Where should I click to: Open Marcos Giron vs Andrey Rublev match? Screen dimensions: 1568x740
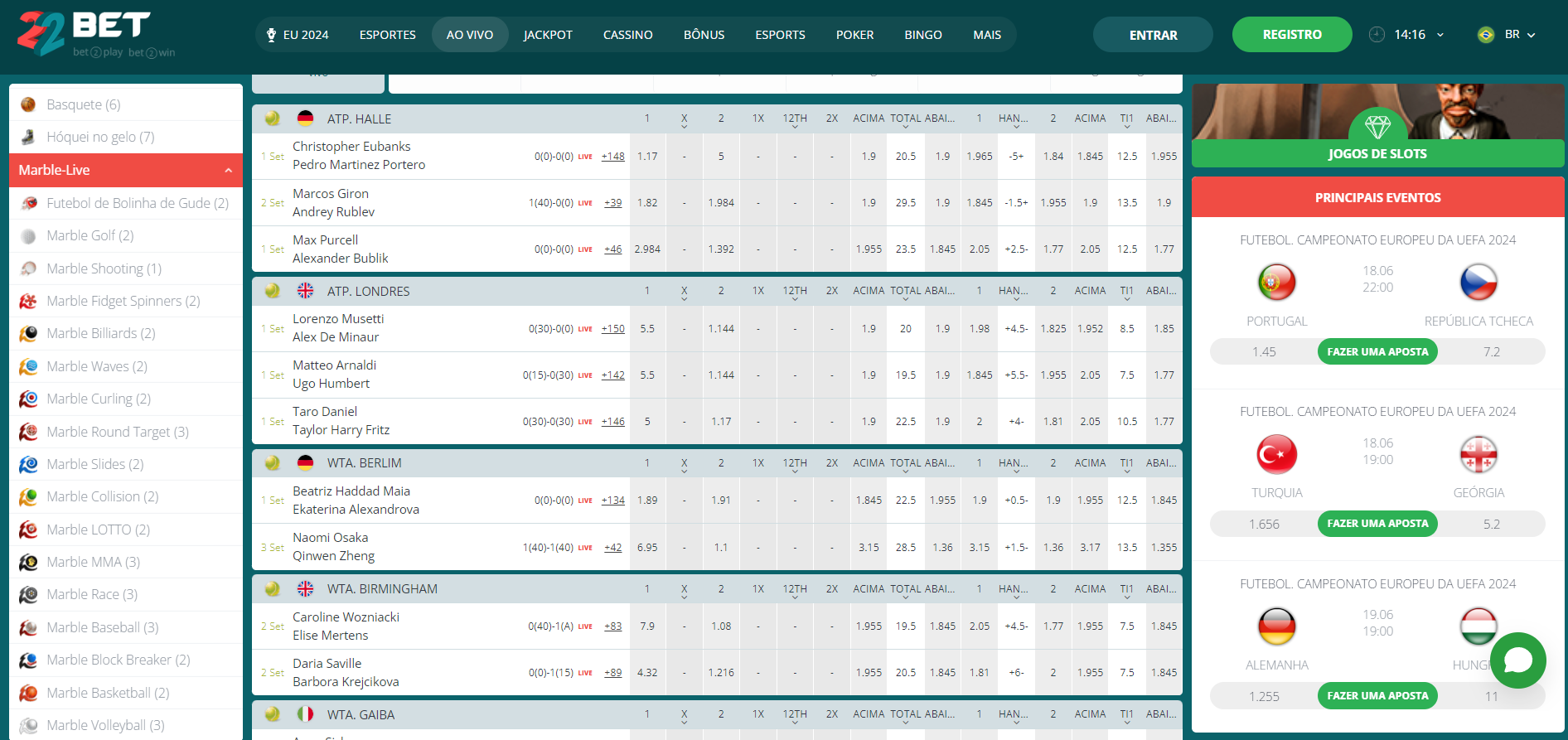pos(333,203)
